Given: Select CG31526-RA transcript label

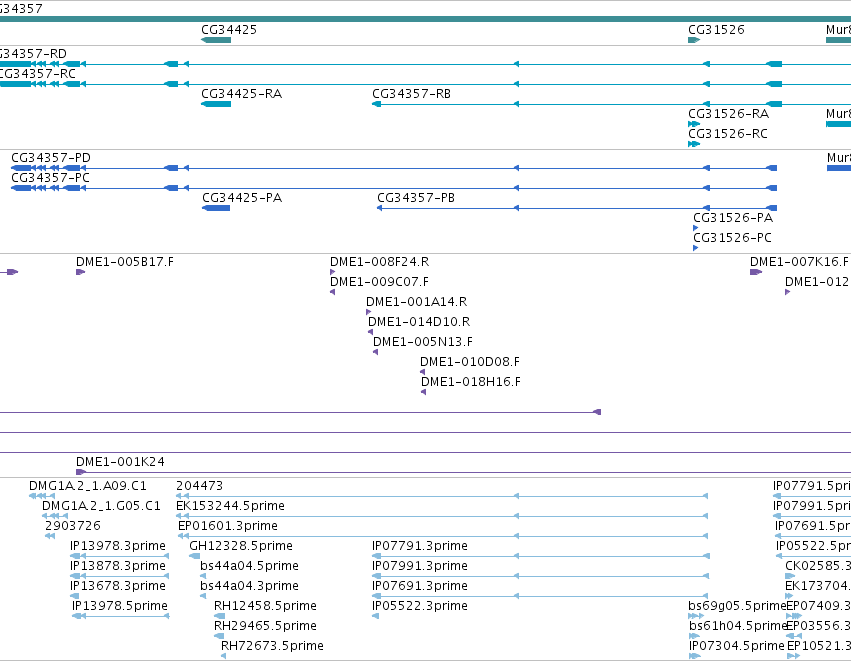Looking at the screenshot, I should (728, 114).
